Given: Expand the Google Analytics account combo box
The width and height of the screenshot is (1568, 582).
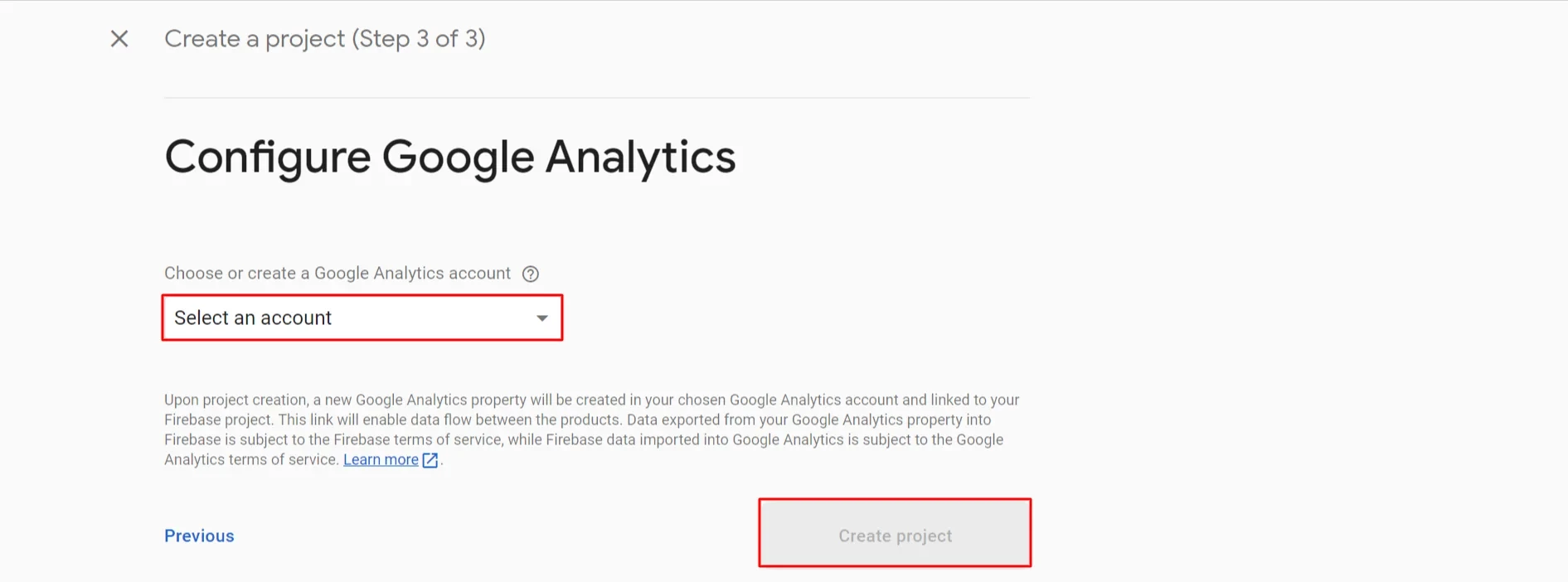Looking at the screenshot, I should point(362,318).
